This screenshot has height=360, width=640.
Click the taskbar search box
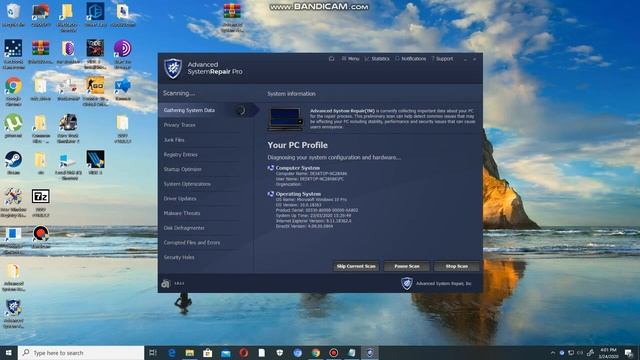coord(81,353)
